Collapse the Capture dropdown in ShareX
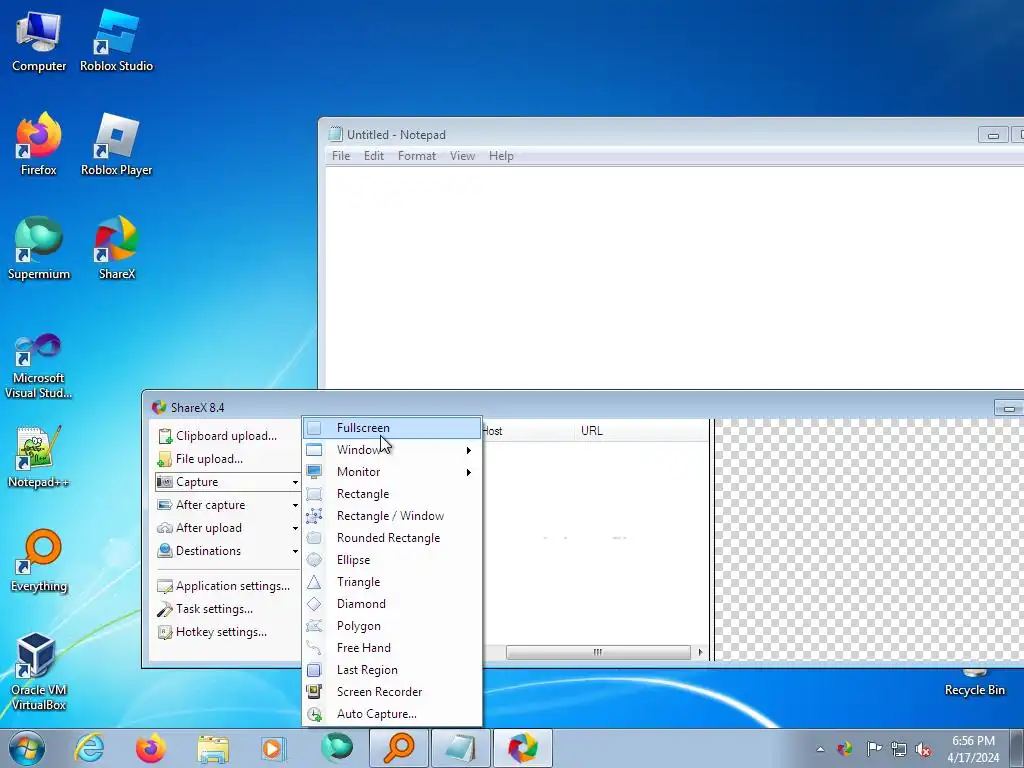 click(x=227, y=482)
